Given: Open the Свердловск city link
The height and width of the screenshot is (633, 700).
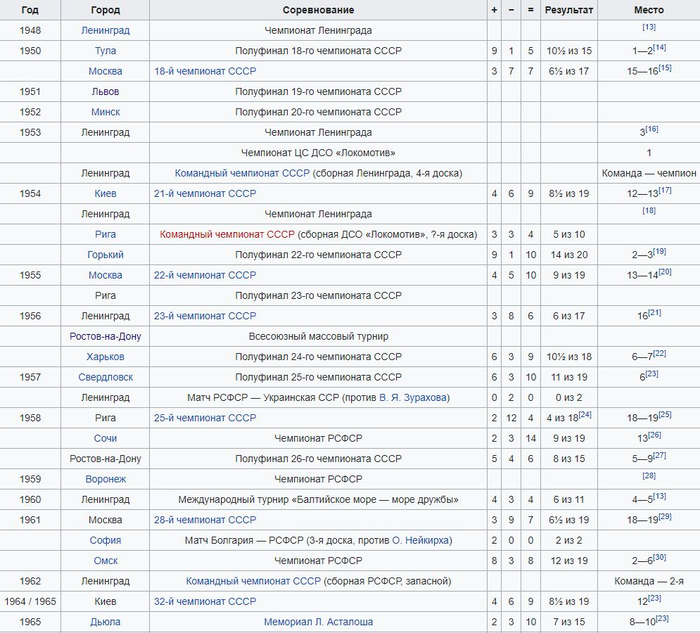Looking at the screenshot, I should 105,377.
